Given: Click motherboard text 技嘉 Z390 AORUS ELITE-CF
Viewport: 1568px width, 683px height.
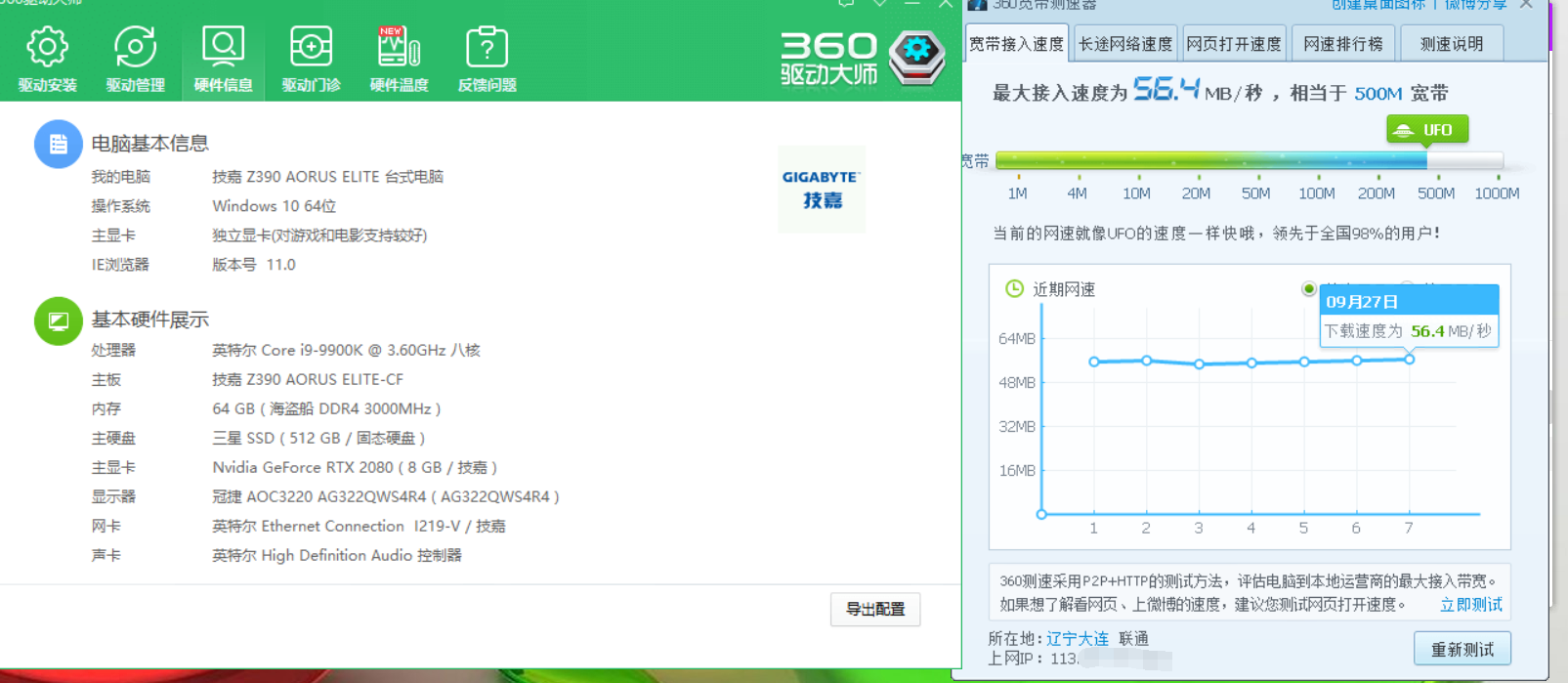Looking at the screenshot, I should tap(308, 379).
